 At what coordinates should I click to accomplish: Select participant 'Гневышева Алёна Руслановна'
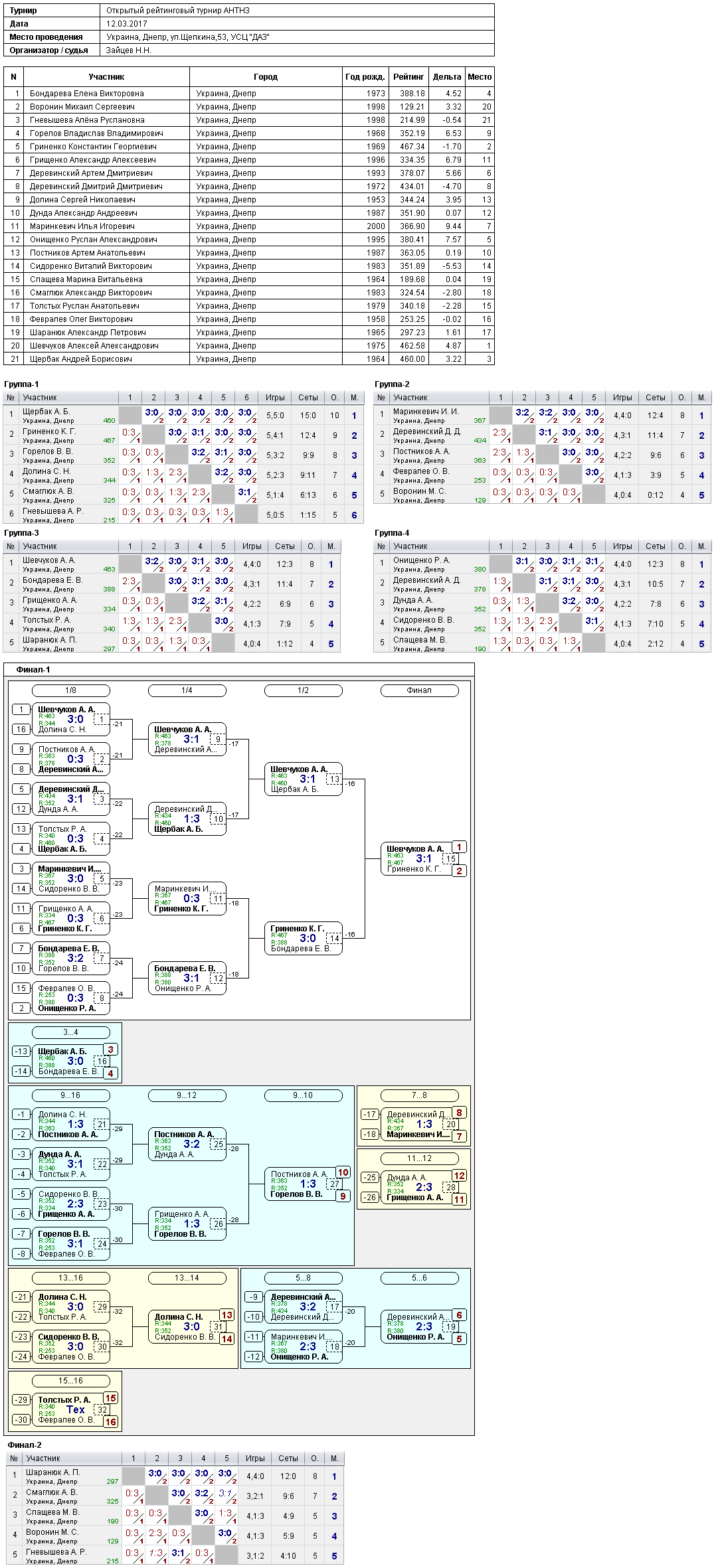(x=87, y=120)
